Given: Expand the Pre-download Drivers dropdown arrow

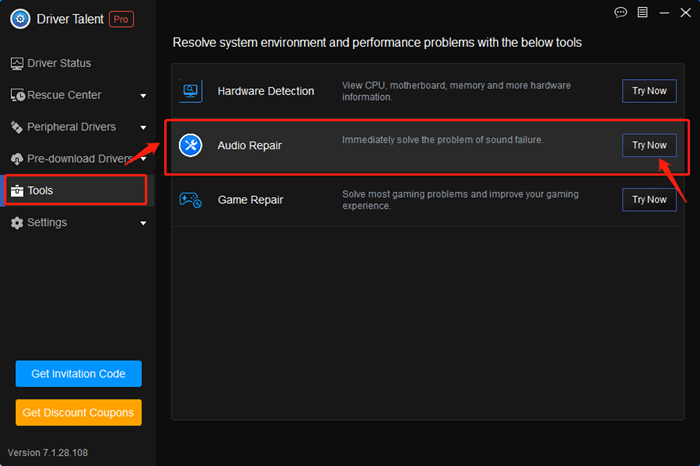Looking at the screenshot, I should (x=144, y=159).
